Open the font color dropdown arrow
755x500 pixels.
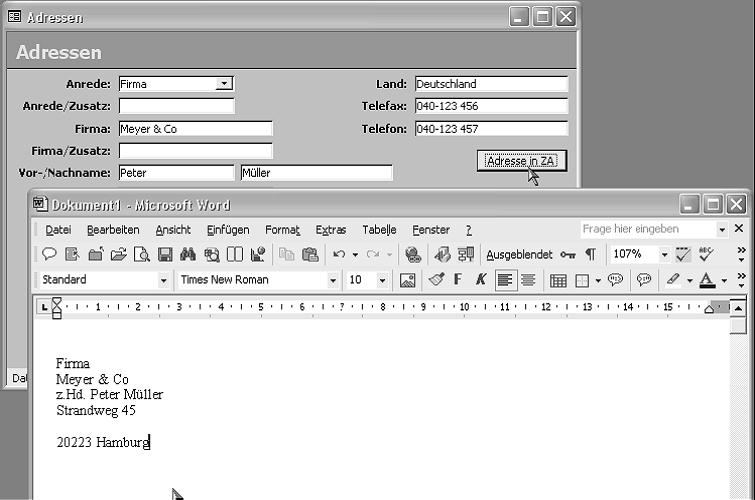[724, 280]
